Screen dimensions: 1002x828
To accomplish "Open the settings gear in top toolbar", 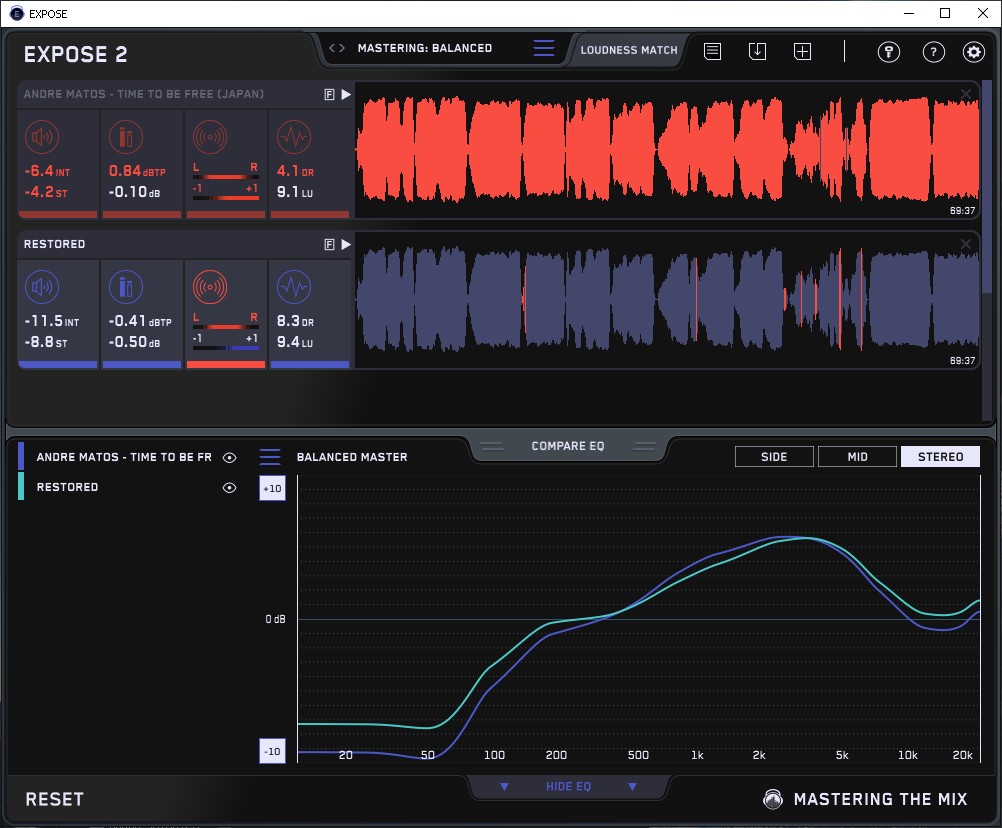I will pos(973,52).
